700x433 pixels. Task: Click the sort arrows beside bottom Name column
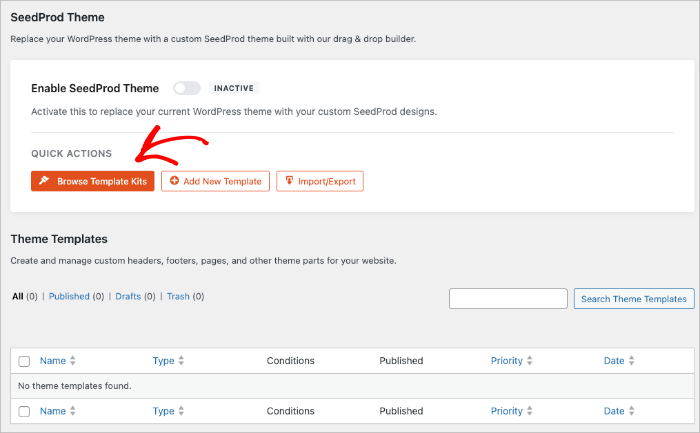pos(73,411)
